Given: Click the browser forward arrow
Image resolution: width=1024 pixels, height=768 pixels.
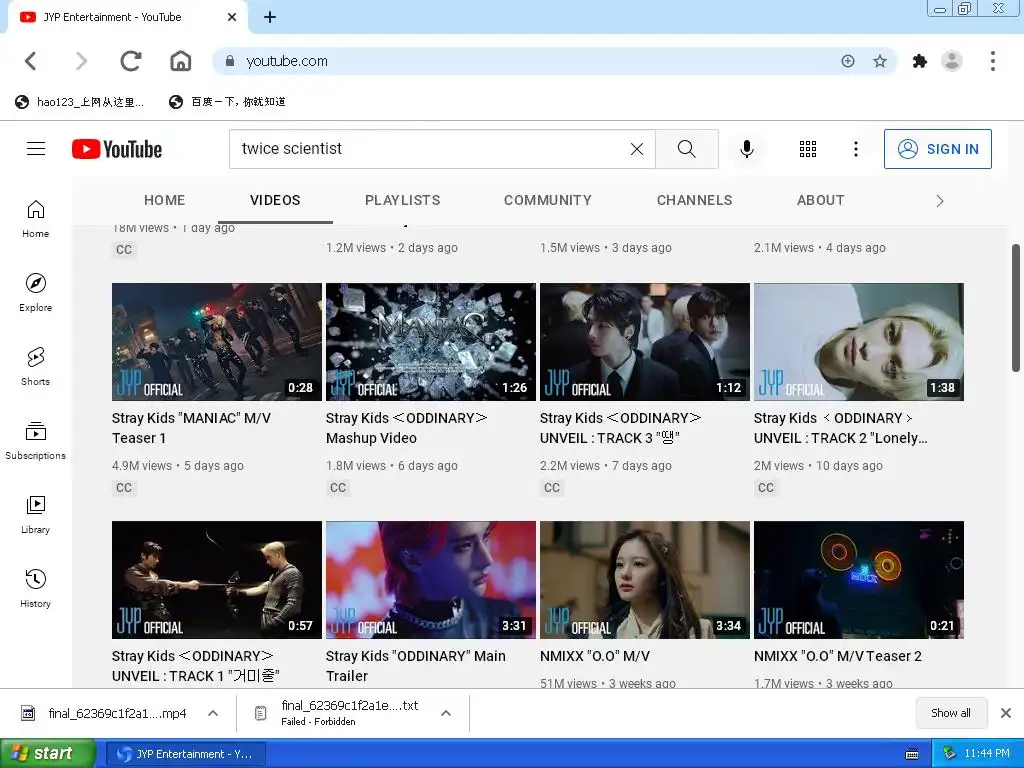Looking at the screenshot, I should tap(81, 61).
